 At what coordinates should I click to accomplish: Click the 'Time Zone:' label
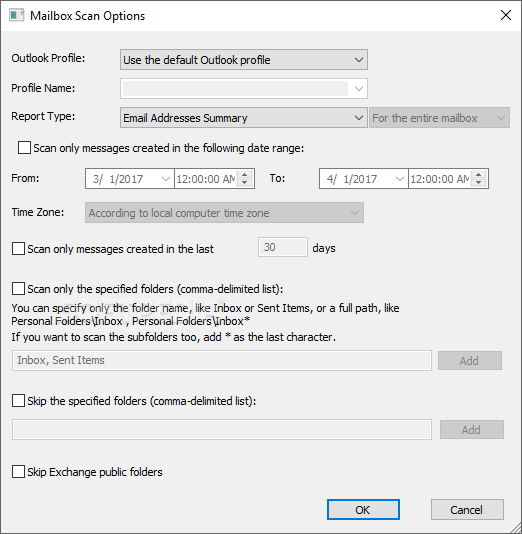38,212
